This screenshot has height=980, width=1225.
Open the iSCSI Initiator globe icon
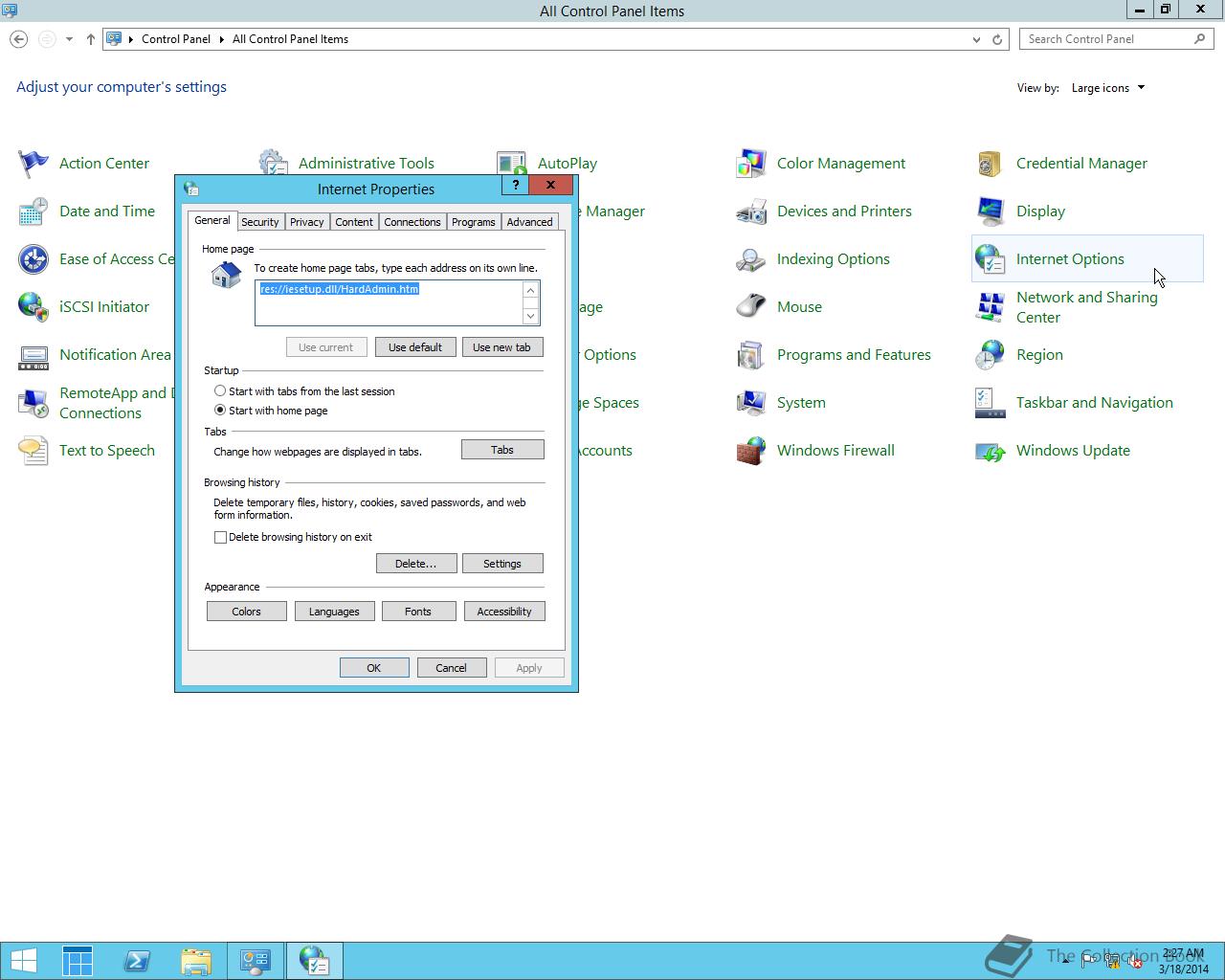coord(33,307)
